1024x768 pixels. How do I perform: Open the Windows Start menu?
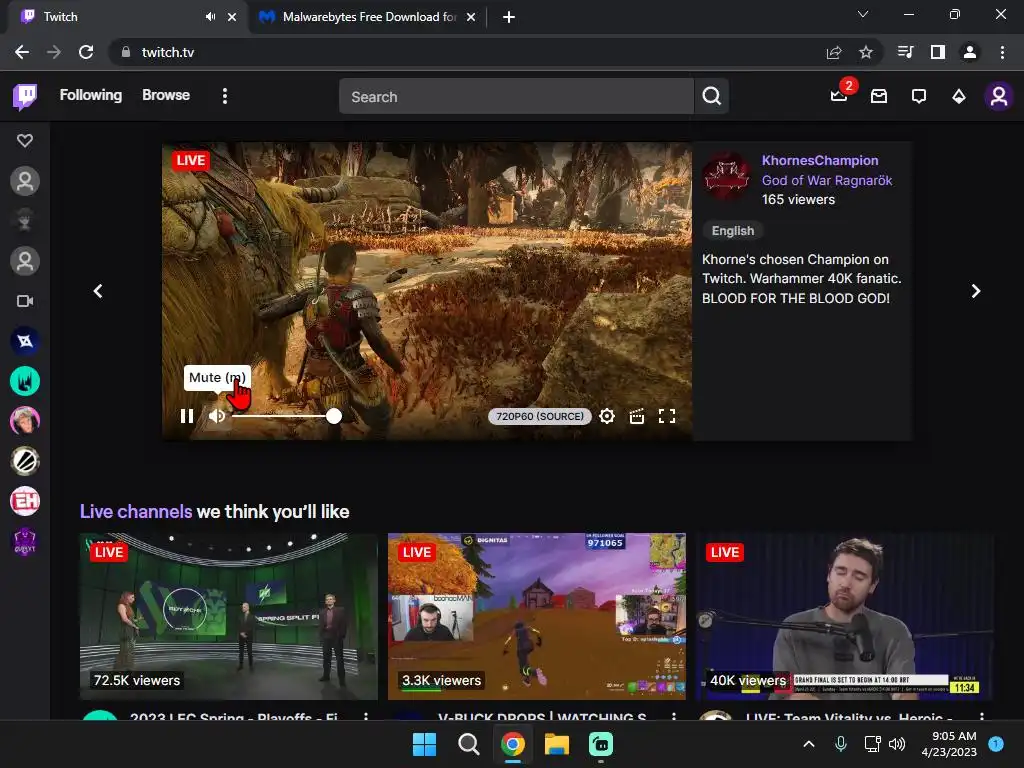(x=424, y=744)
